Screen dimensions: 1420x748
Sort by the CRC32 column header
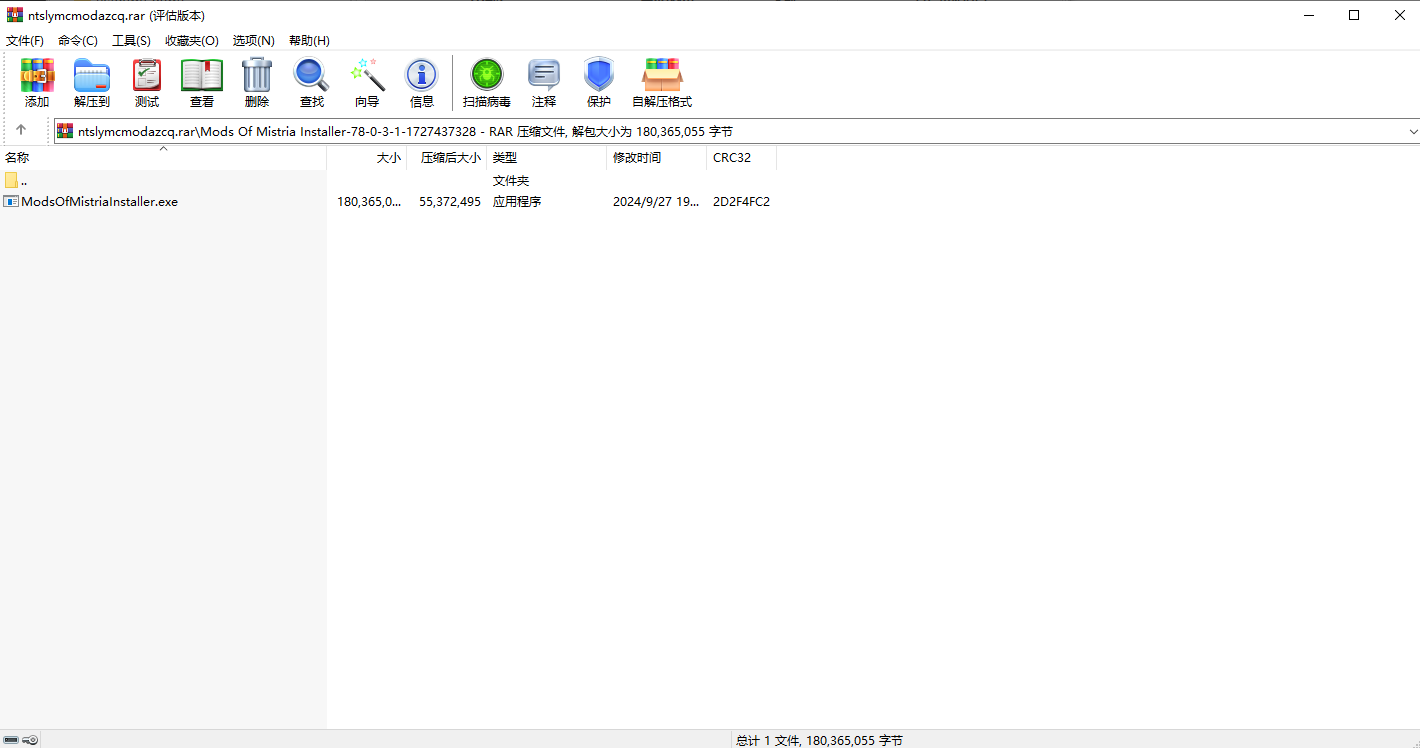(742, 158)
